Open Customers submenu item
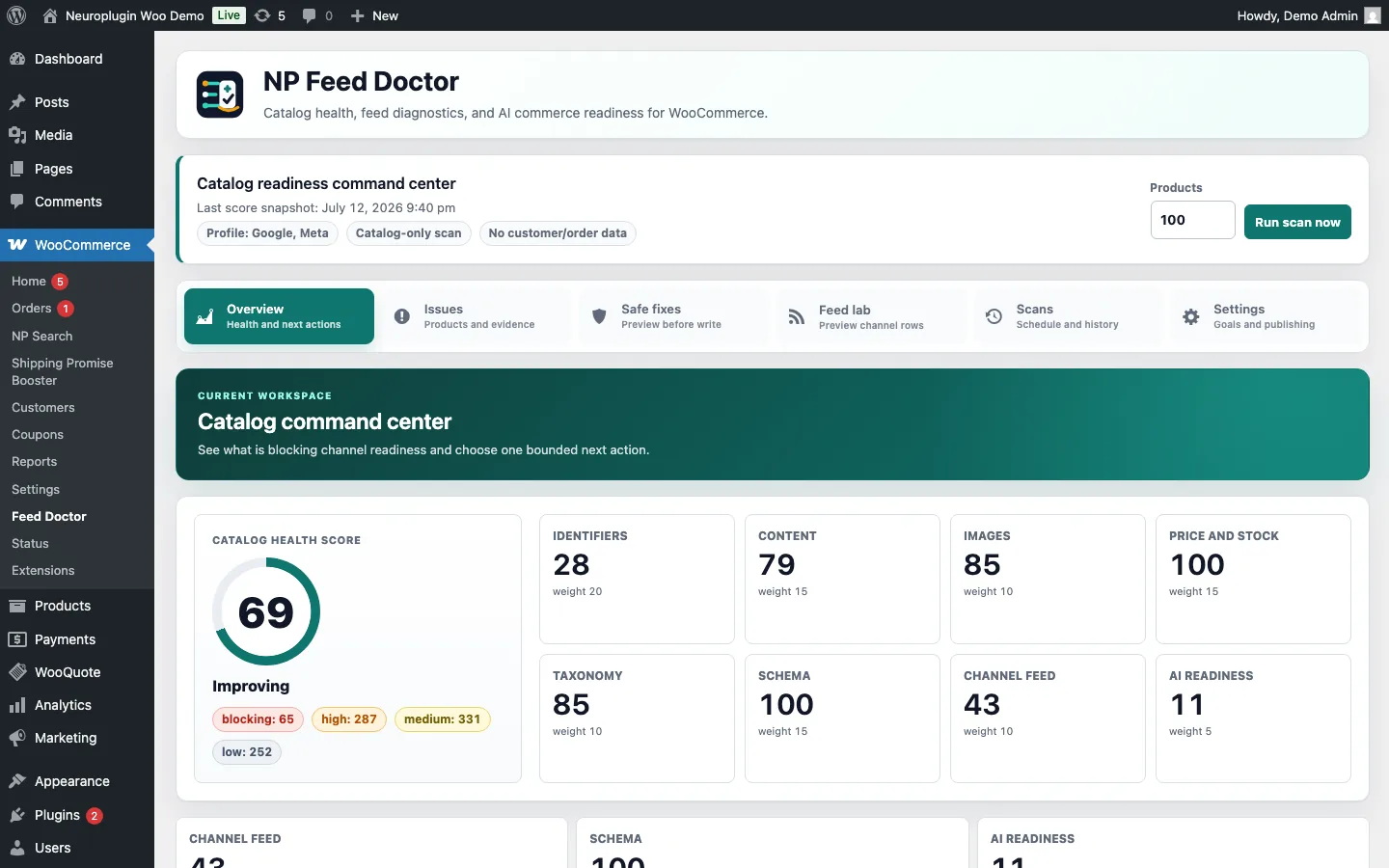The width and height of the screenshot is (1389, 868). pyautogui.click(x=77, y=407)
